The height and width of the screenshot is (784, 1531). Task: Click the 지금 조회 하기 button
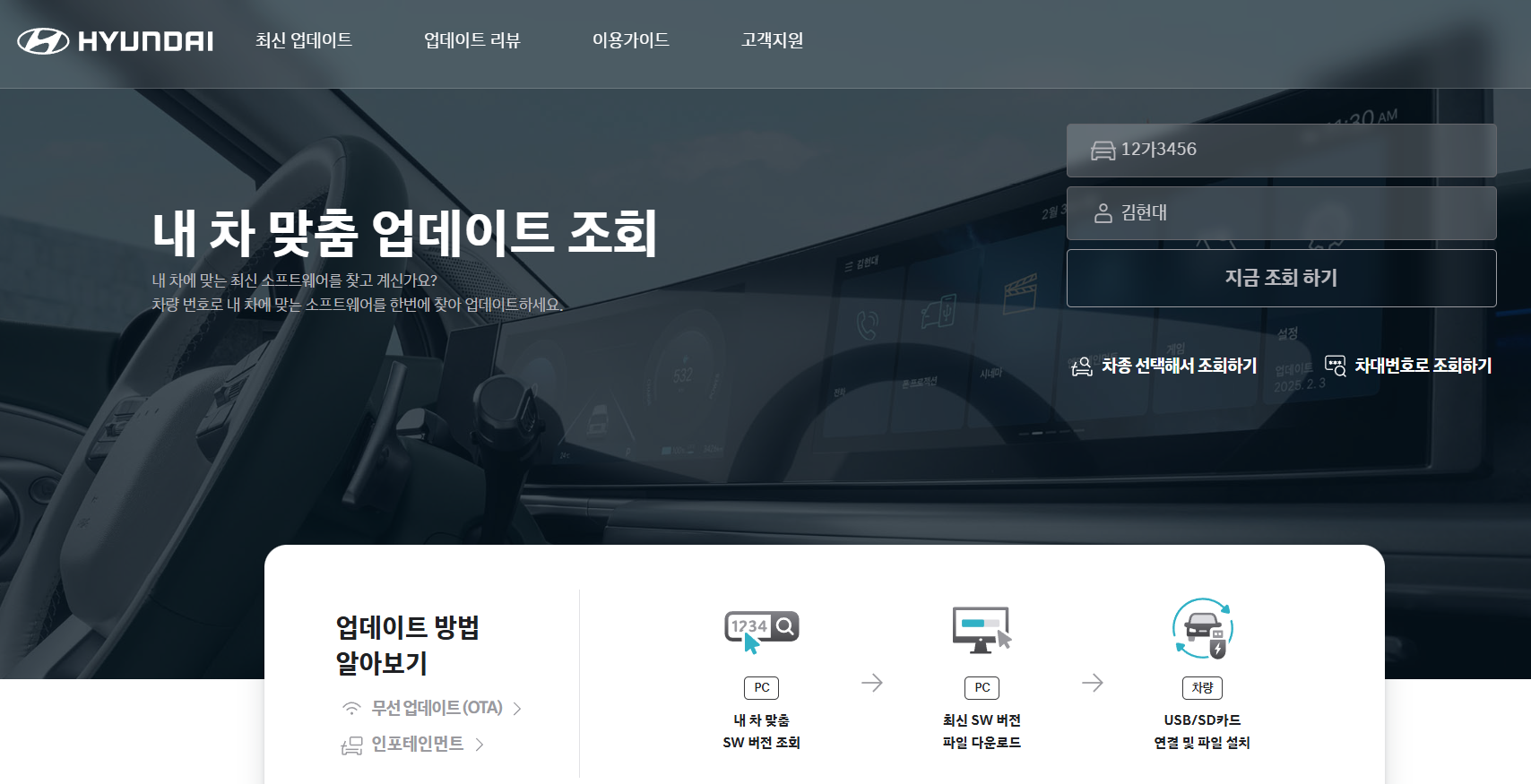1281,278
